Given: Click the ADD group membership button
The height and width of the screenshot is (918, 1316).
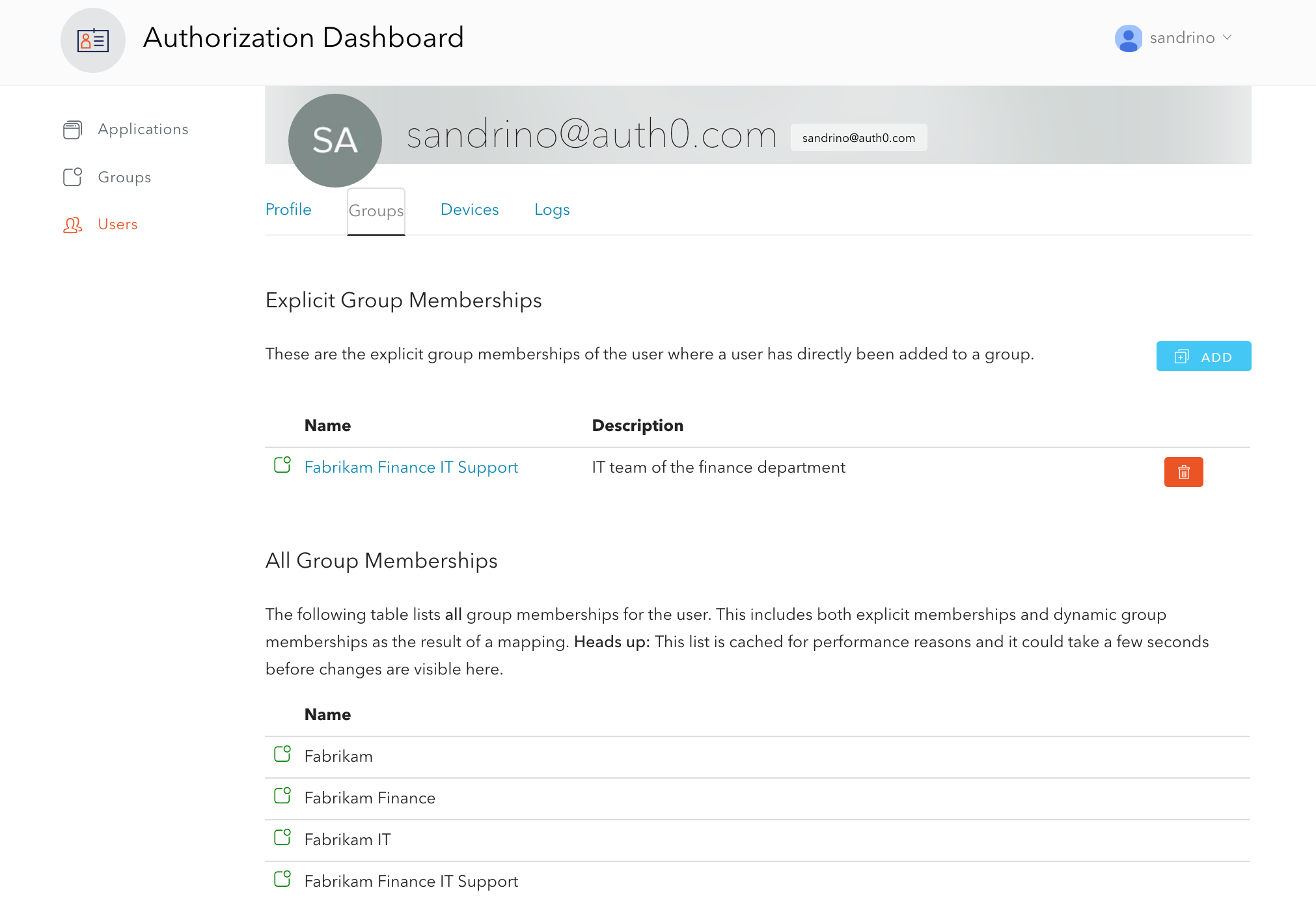Looking at the screenshot, I should pos(1203,356).
